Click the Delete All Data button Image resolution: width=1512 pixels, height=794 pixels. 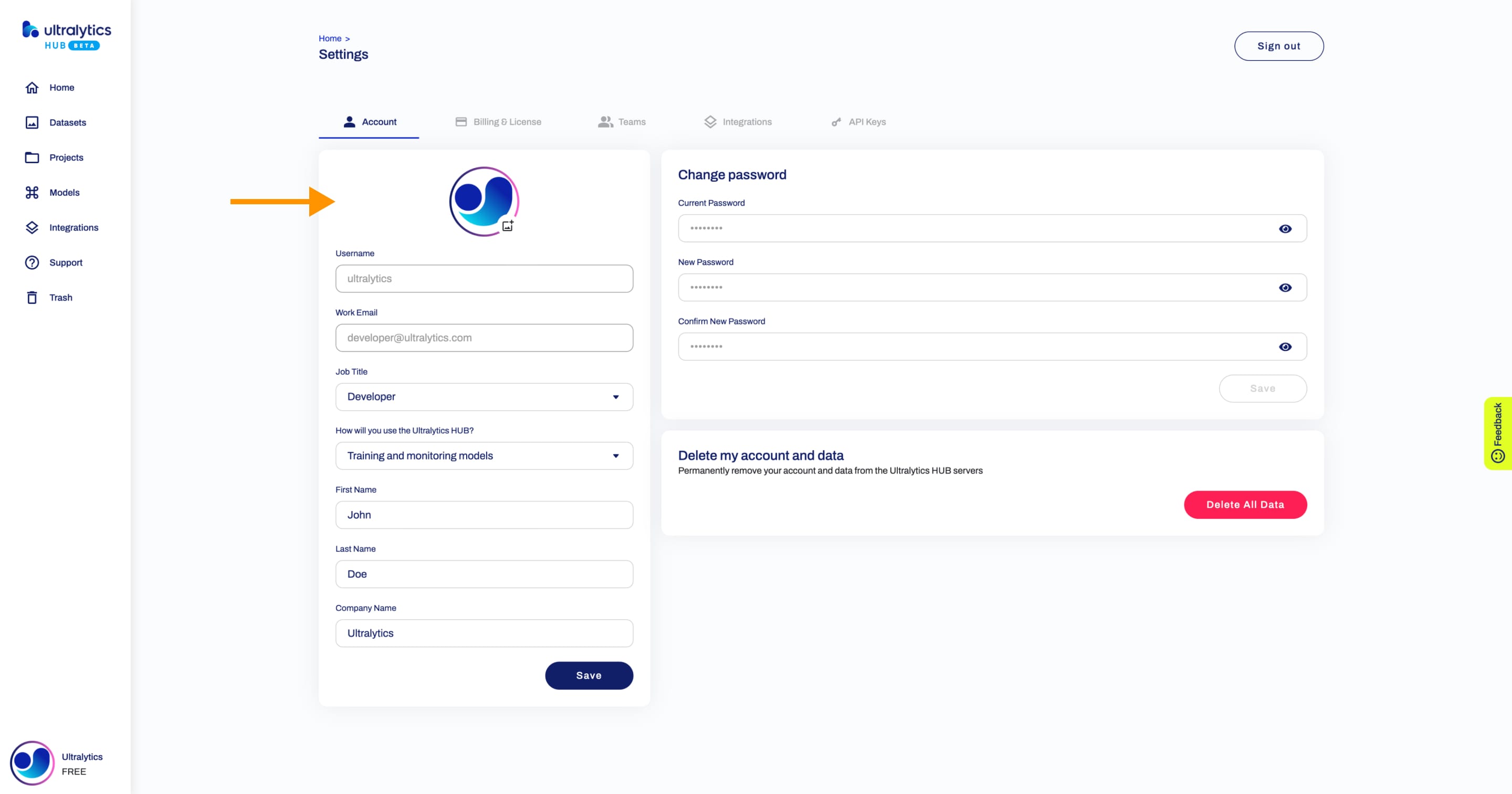tap(1245, 504)
